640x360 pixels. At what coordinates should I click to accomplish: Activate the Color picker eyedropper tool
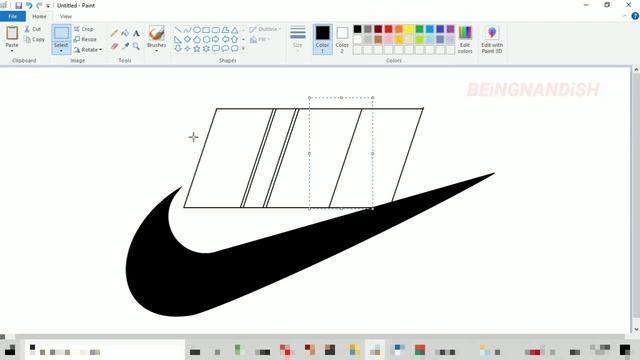pyautogui.click(x=125, y=46)
